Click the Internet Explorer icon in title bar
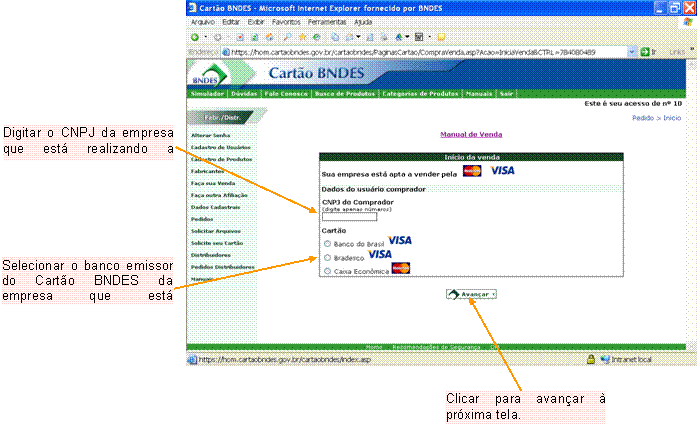Viewport: 697px width, 427px height. (192, 8)
